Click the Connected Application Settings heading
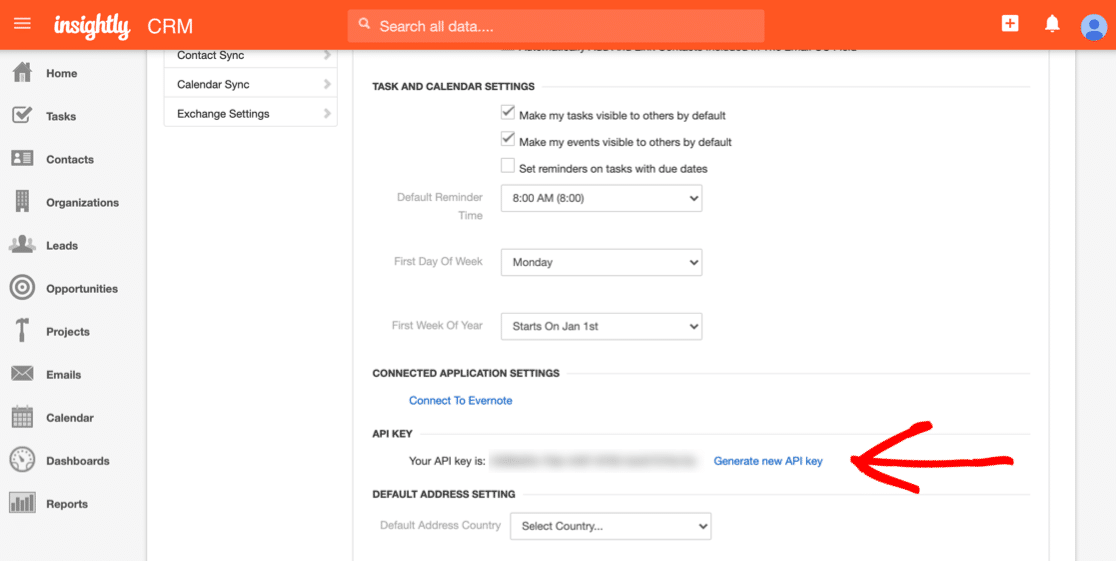The width and height of the screenshot is (1116, 561). 466,373
